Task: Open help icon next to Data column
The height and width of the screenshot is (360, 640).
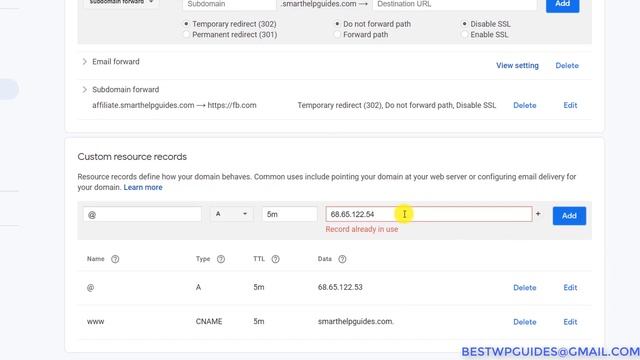Action: coord(342,259)
